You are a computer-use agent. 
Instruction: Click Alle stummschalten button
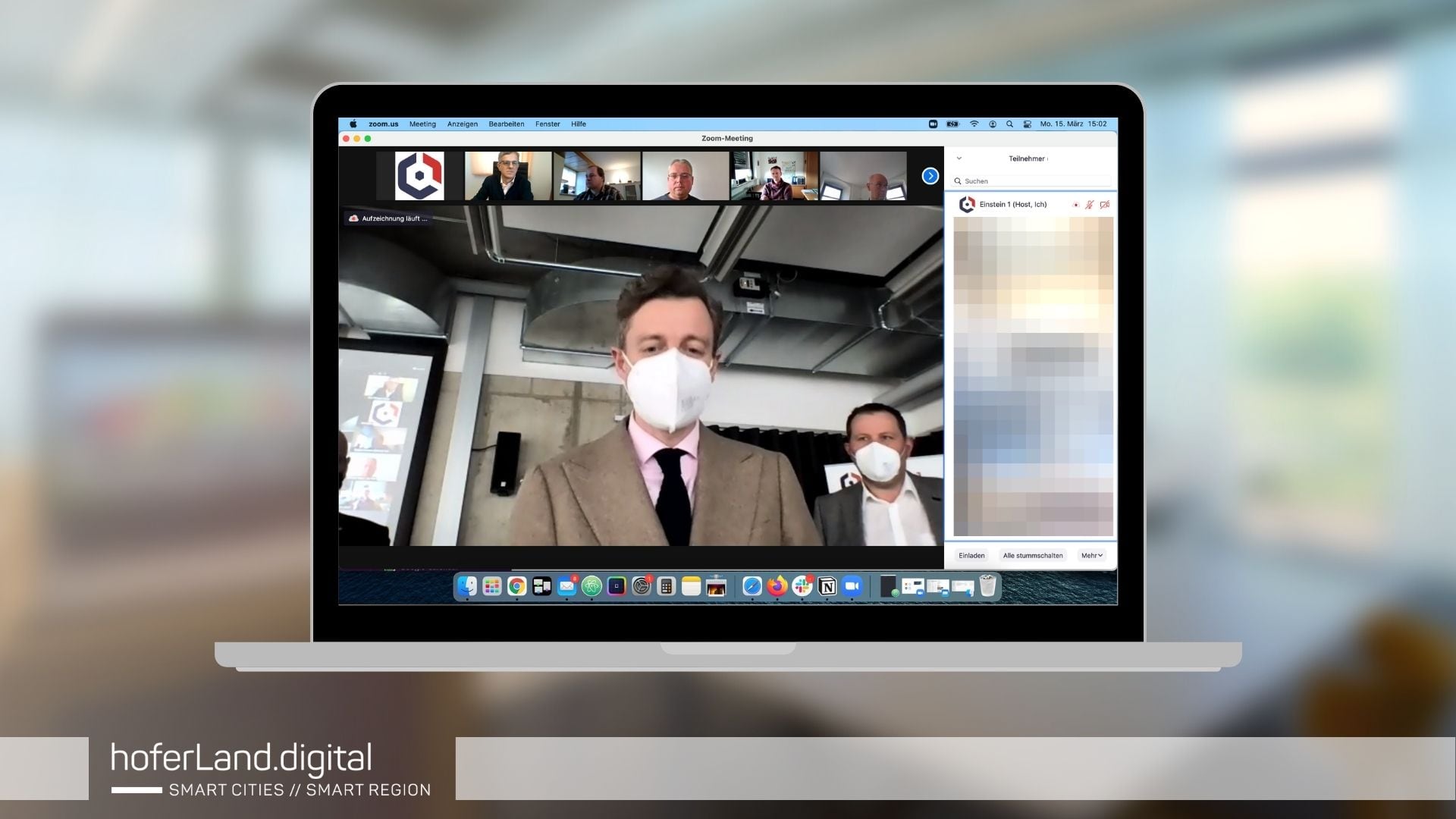click(1033, 556)
